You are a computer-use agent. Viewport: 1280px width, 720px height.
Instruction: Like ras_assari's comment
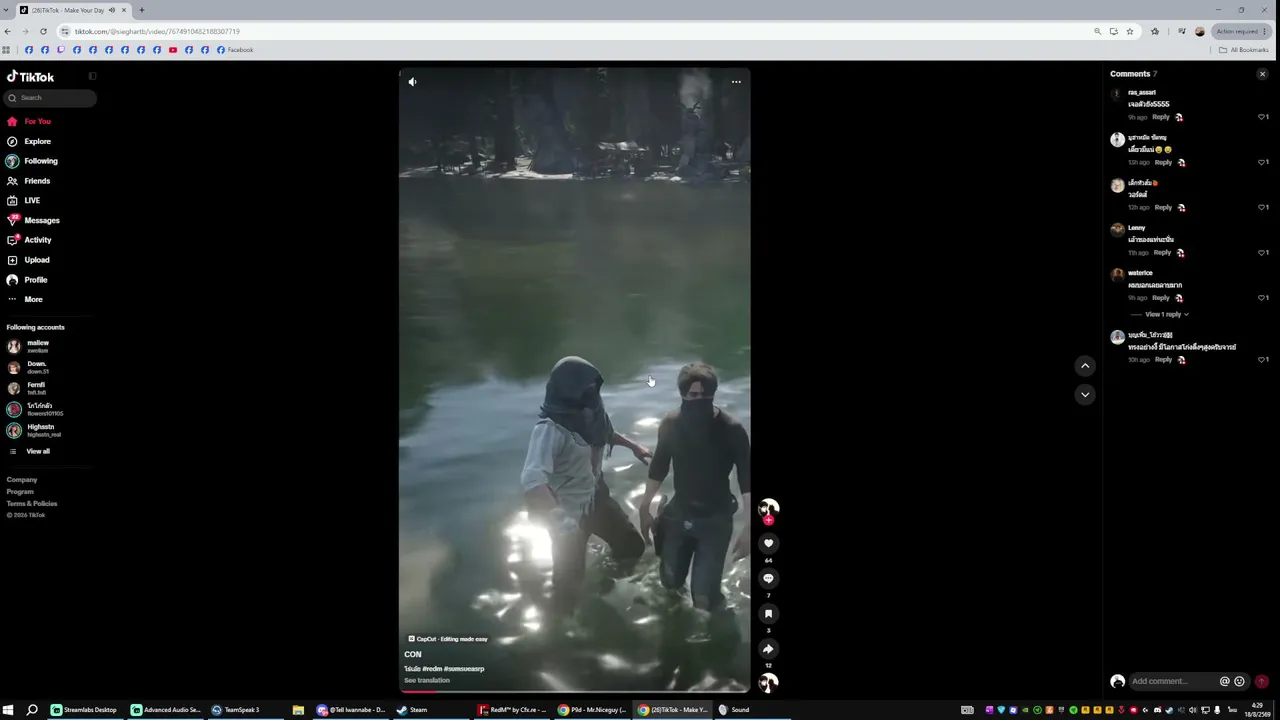tap(1262, 117)
